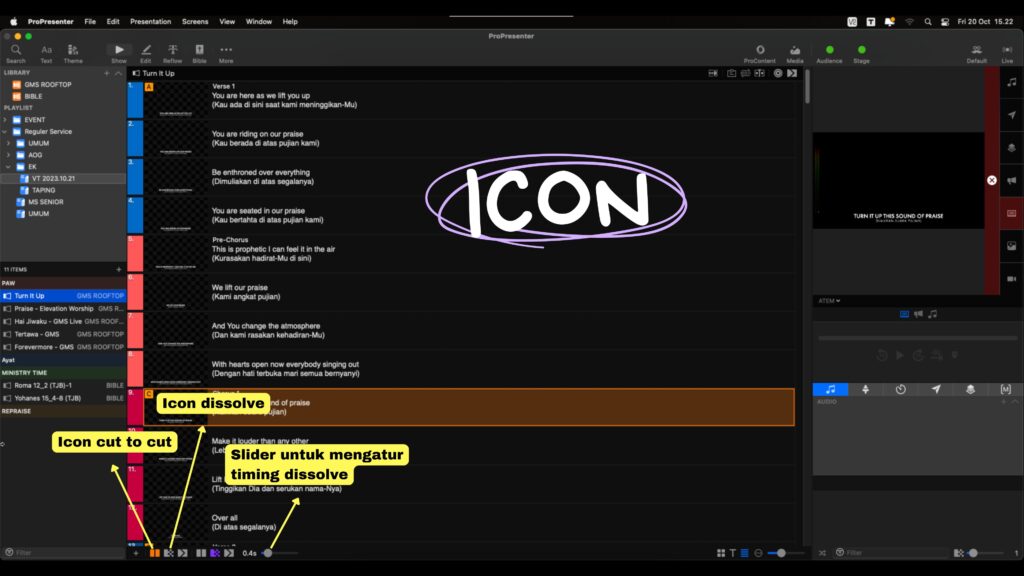
Task: Open the Screens menu
Action: pyautogui.click(x=195, y=22)
